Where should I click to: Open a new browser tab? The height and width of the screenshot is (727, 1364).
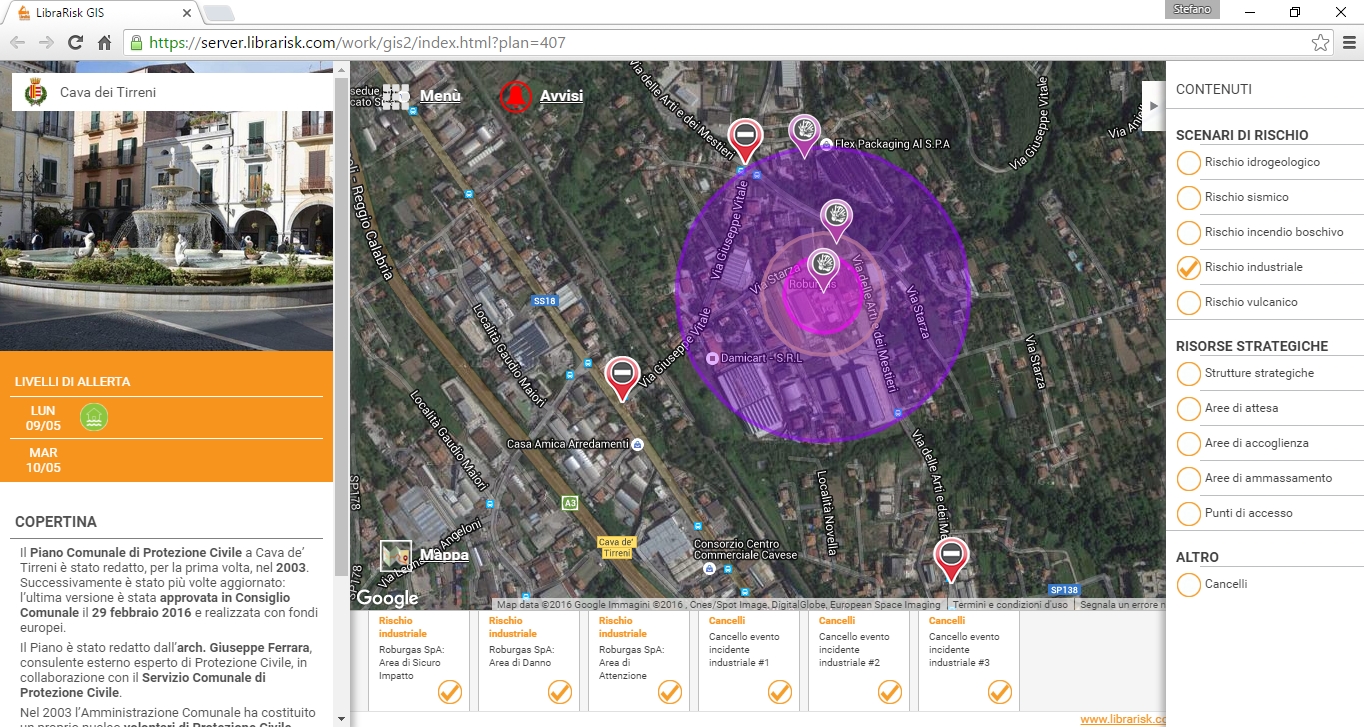point(219,13)
